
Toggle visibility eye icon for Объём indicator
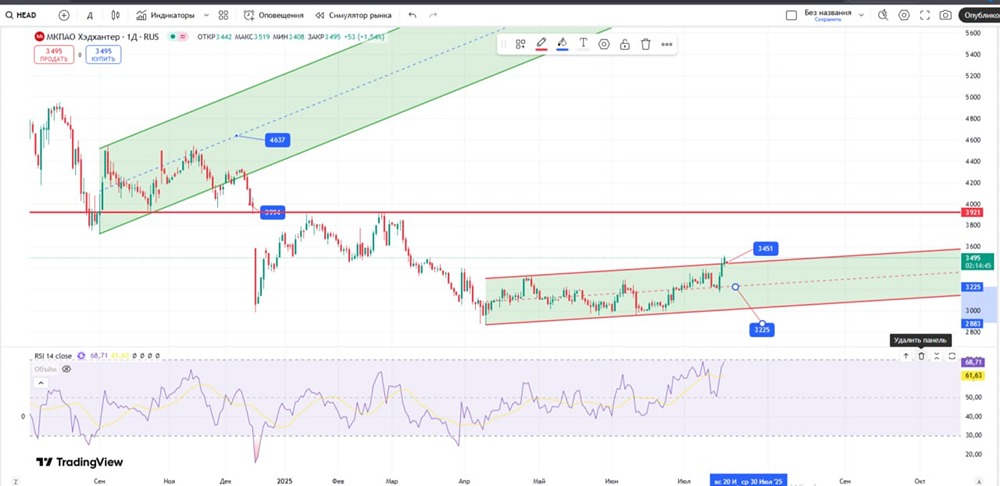(67, 368)
